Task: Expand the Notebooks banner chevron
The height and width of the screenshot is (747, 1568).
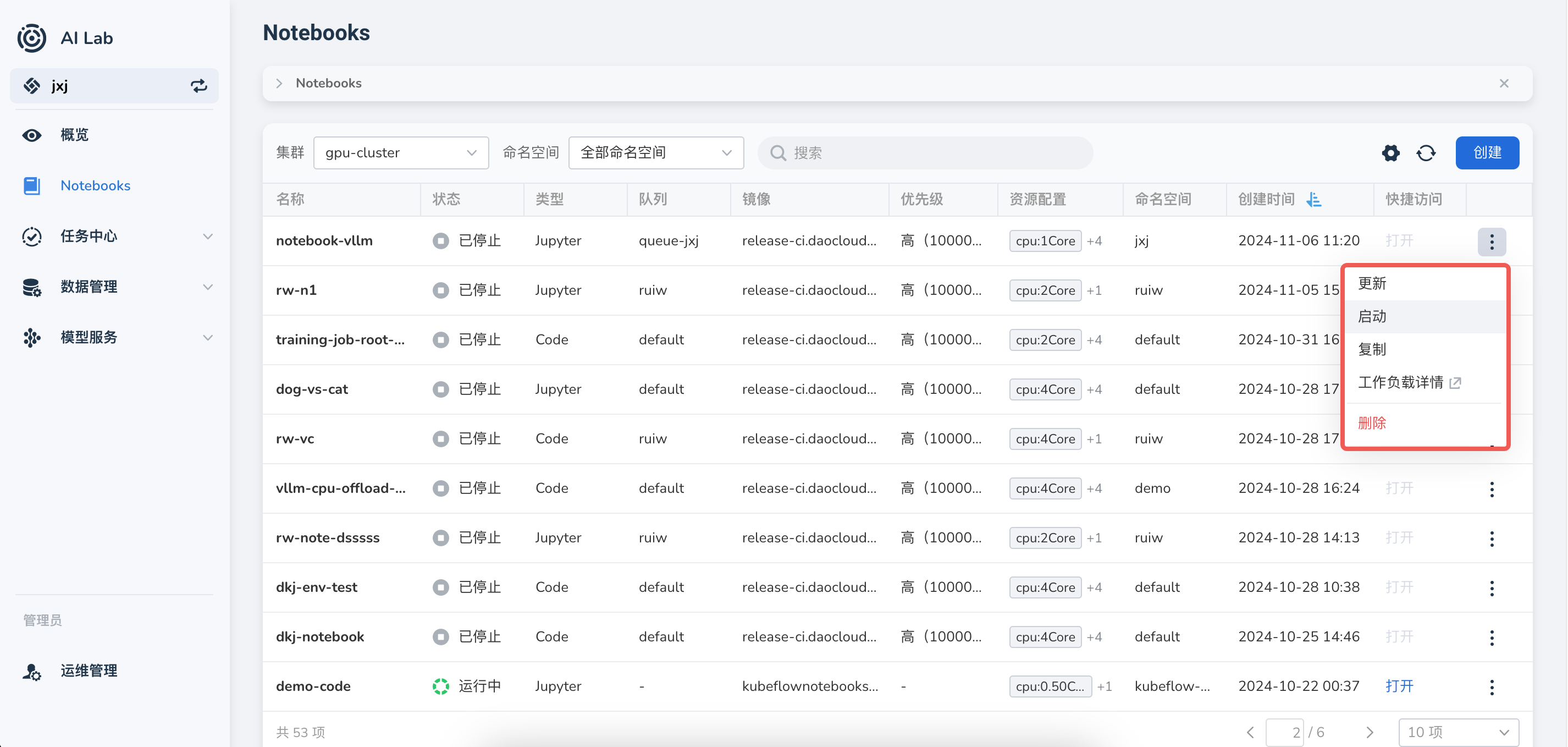Action: coord(279,84)
